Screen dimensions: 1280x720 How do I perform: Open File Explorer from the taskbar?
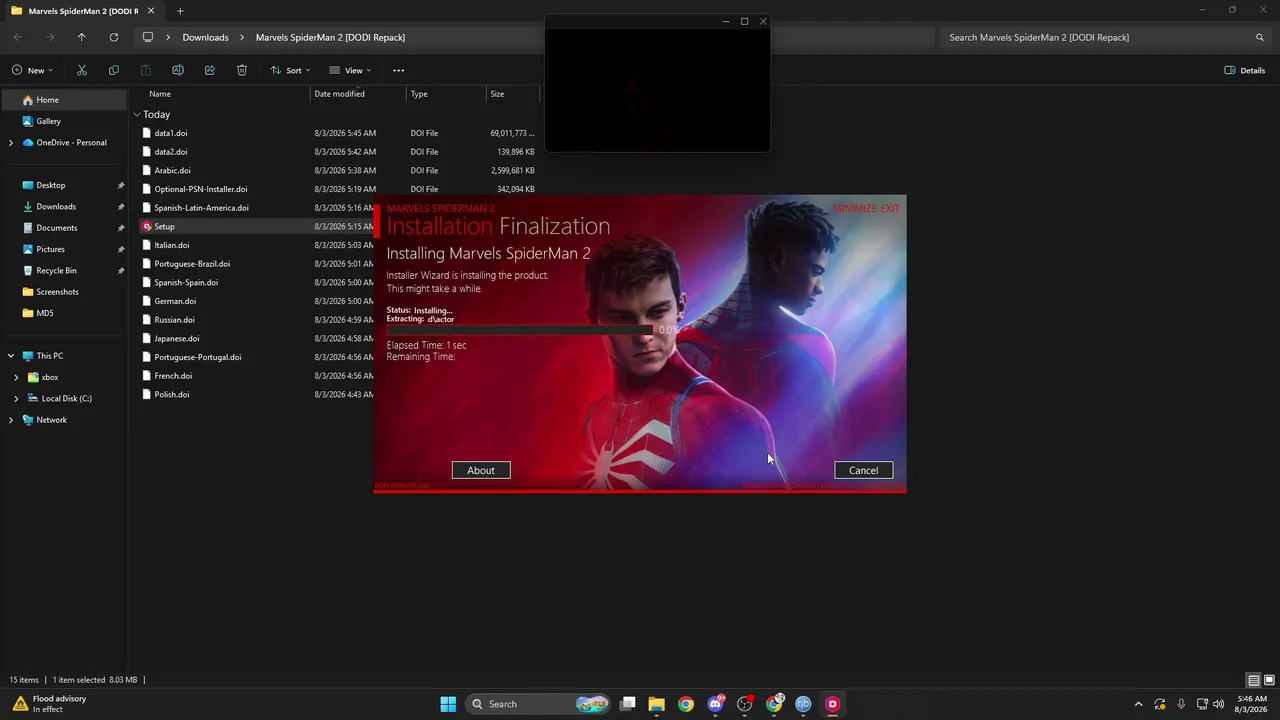point(656,704)
